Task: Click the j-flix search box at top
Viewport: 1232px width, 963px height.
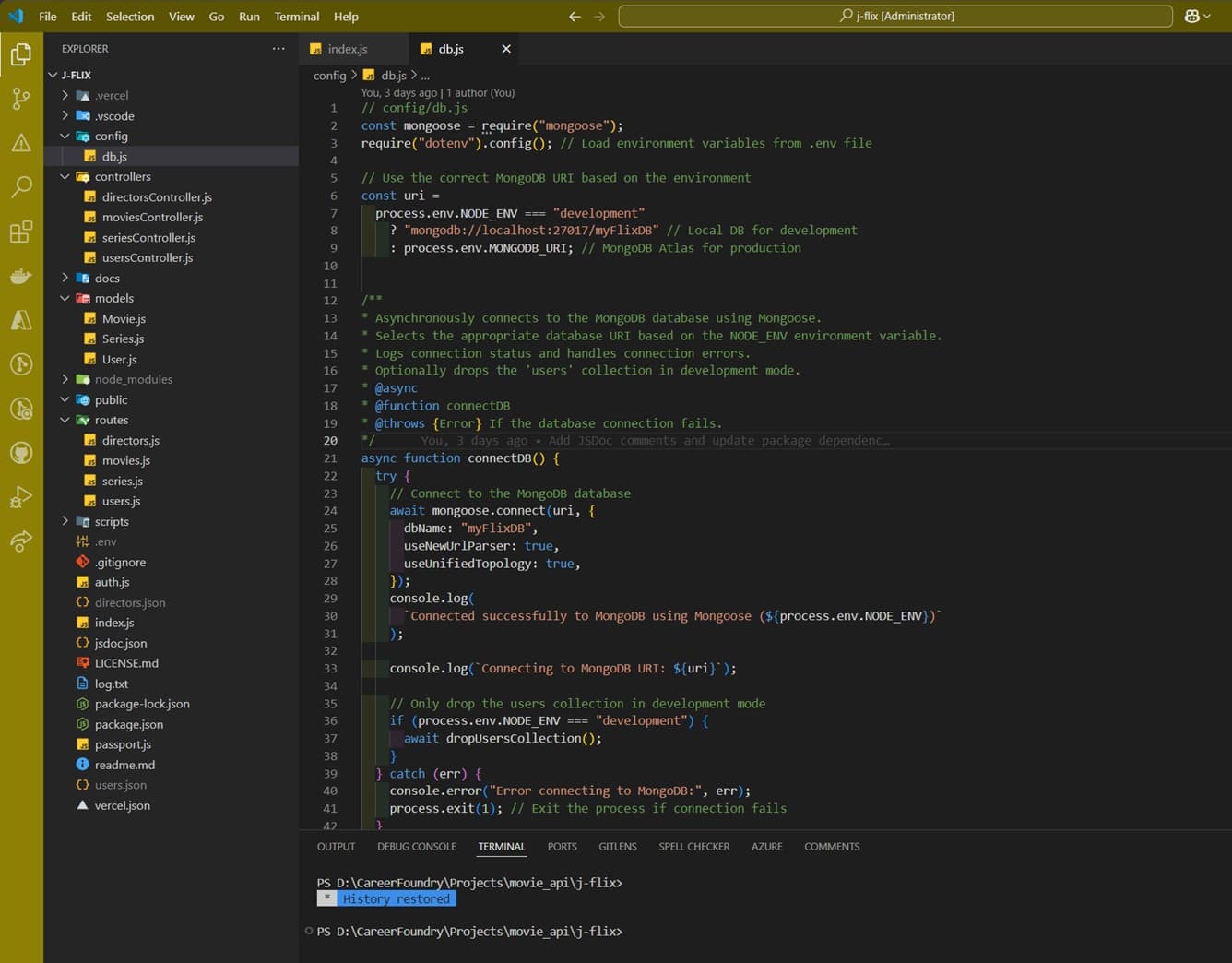Action: click(896, 16)
